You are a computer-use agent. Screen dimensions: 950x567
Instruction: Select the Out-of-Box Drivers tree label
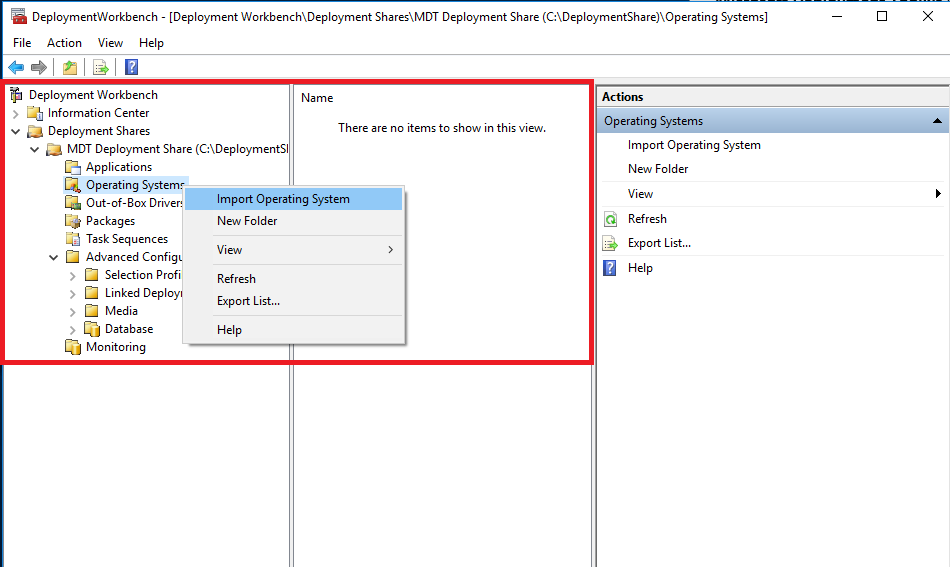coord(134,203)
